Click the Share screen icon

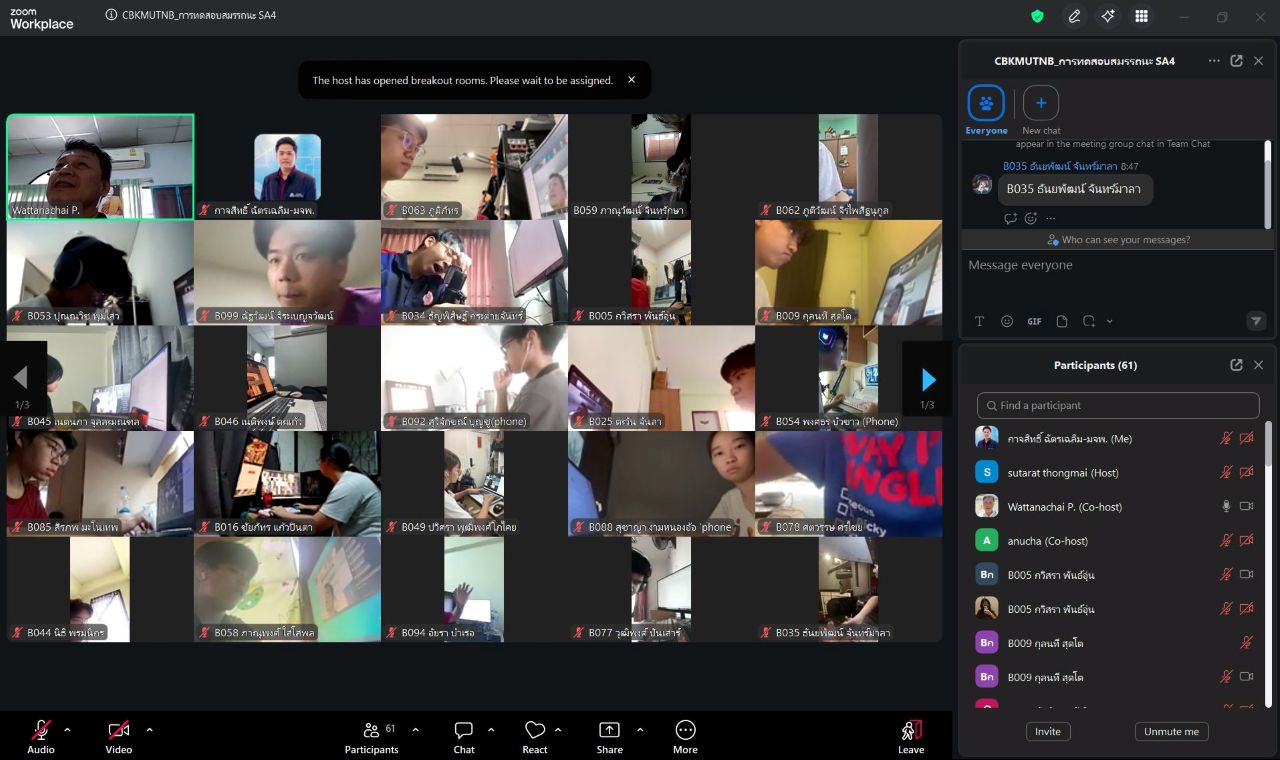click(609, 731)
